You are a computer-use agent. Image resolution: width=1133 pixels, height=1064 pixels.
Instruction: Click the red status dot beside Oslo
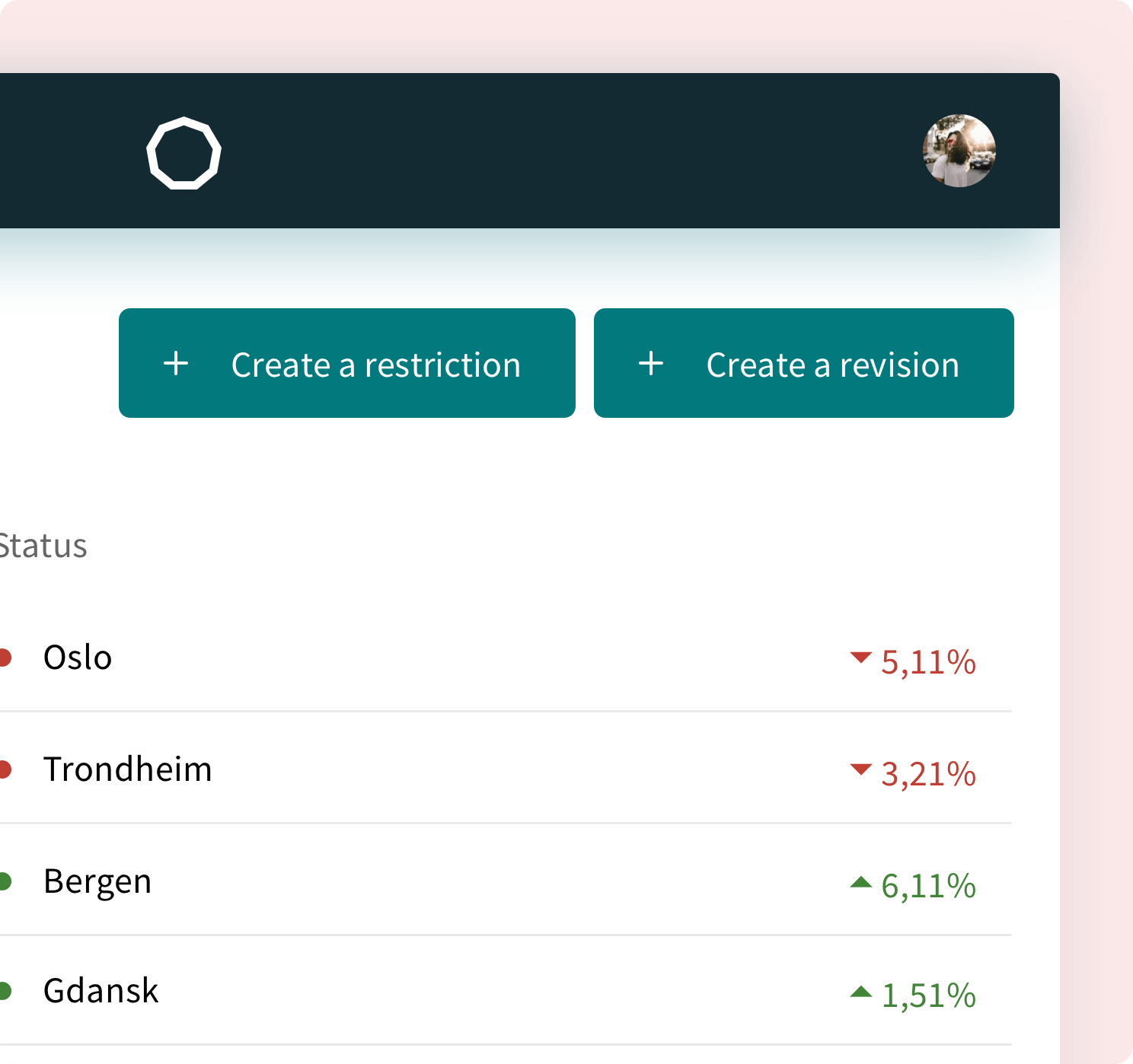coord(4,658)
